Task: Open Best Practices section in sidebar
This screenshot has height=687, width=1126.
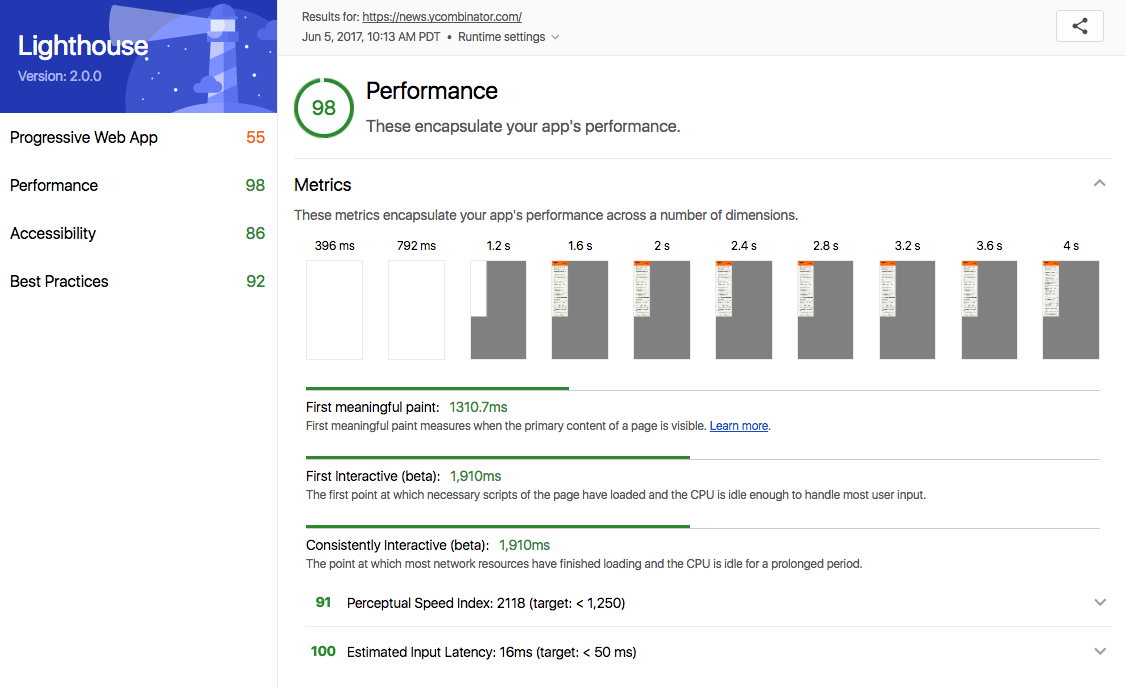Action: coord(59,282)
